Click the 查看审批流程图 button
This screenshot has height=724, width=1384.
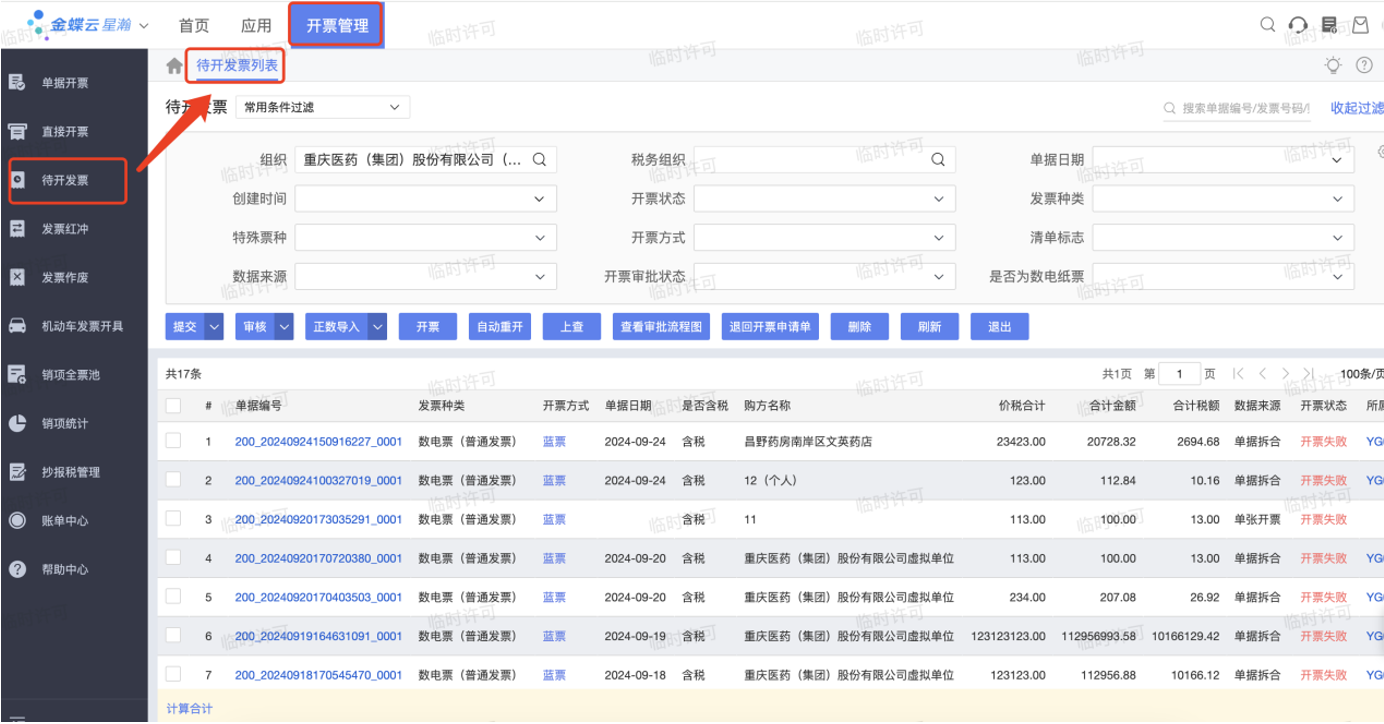click(661, 327)
